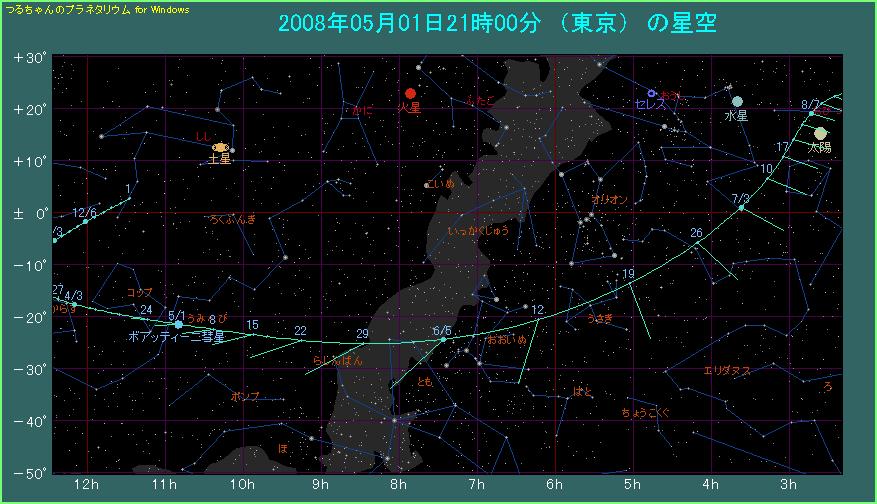
Task: Select the Saturn (土星) ringed planet icon
Action: (220, 147)
